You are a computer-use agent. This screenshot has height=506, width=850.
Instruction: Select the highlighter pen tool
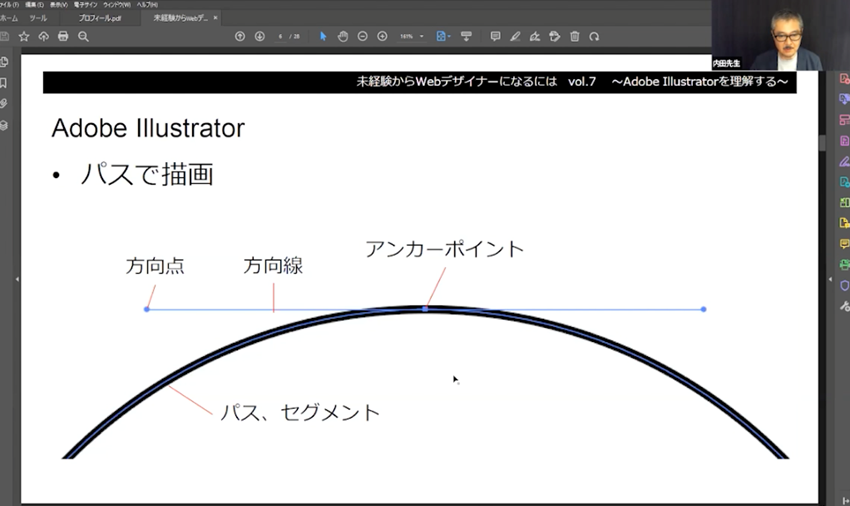515,36
